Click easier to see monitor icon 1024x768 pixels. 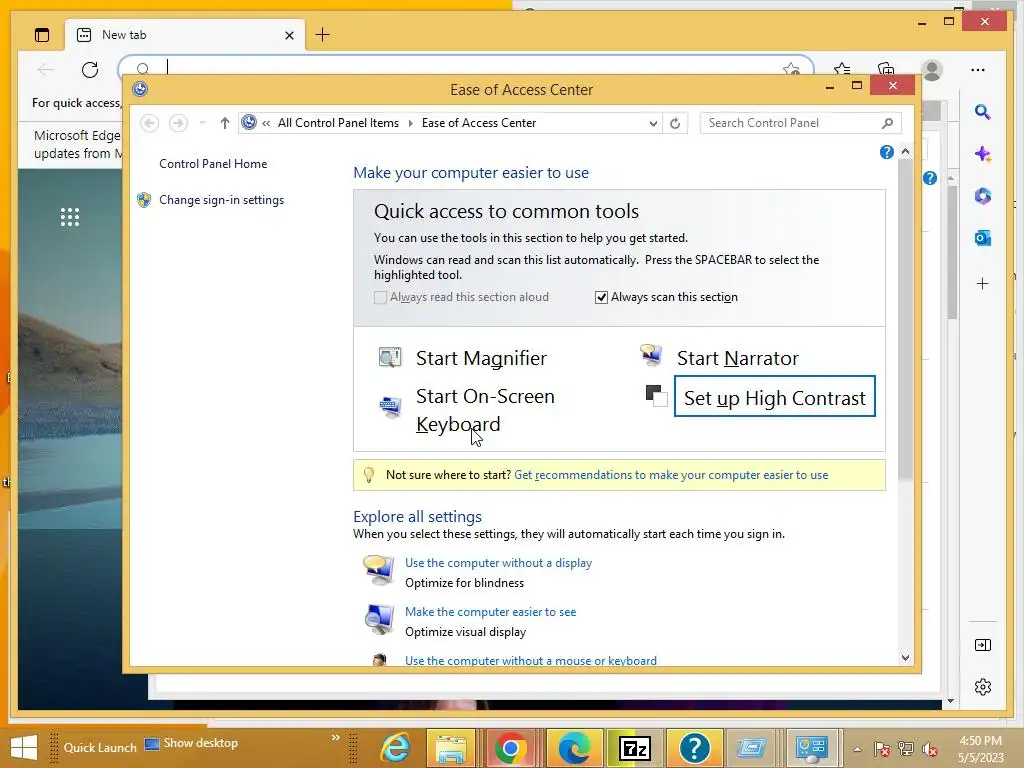click(x=379, y=619)
